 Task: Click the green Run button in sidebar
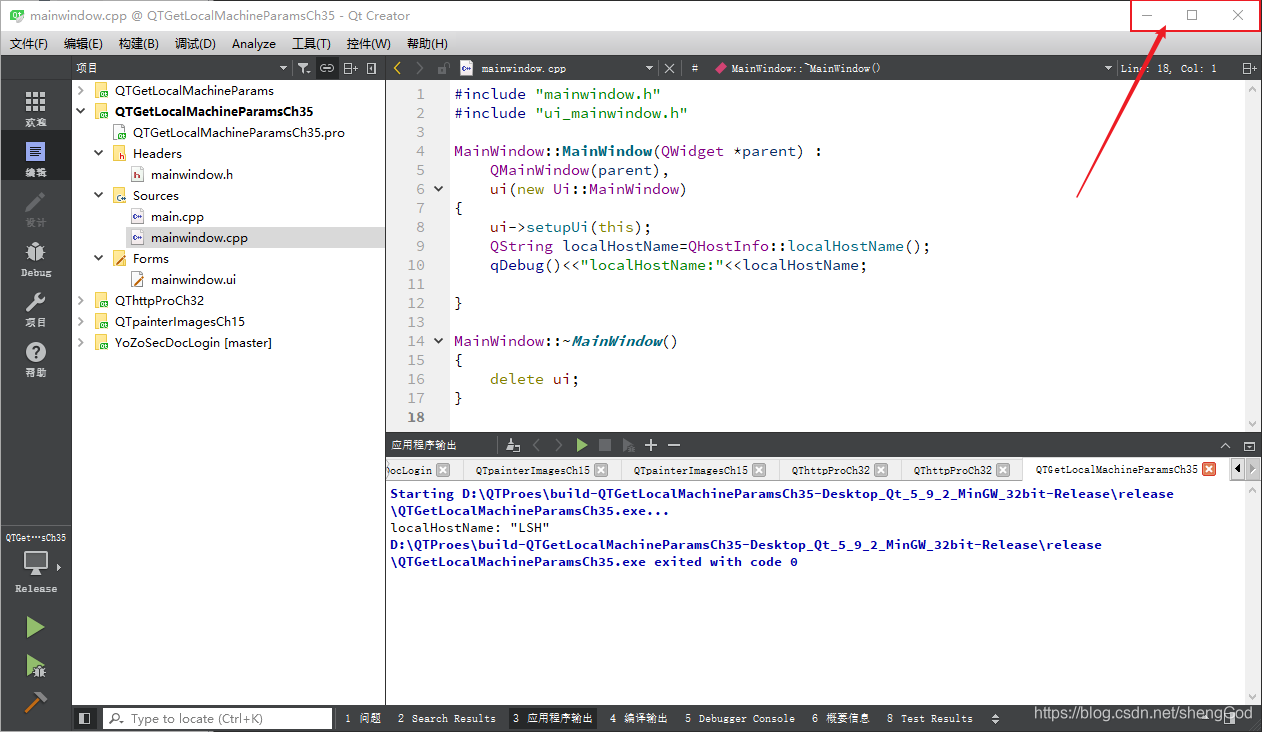(36, 627)
